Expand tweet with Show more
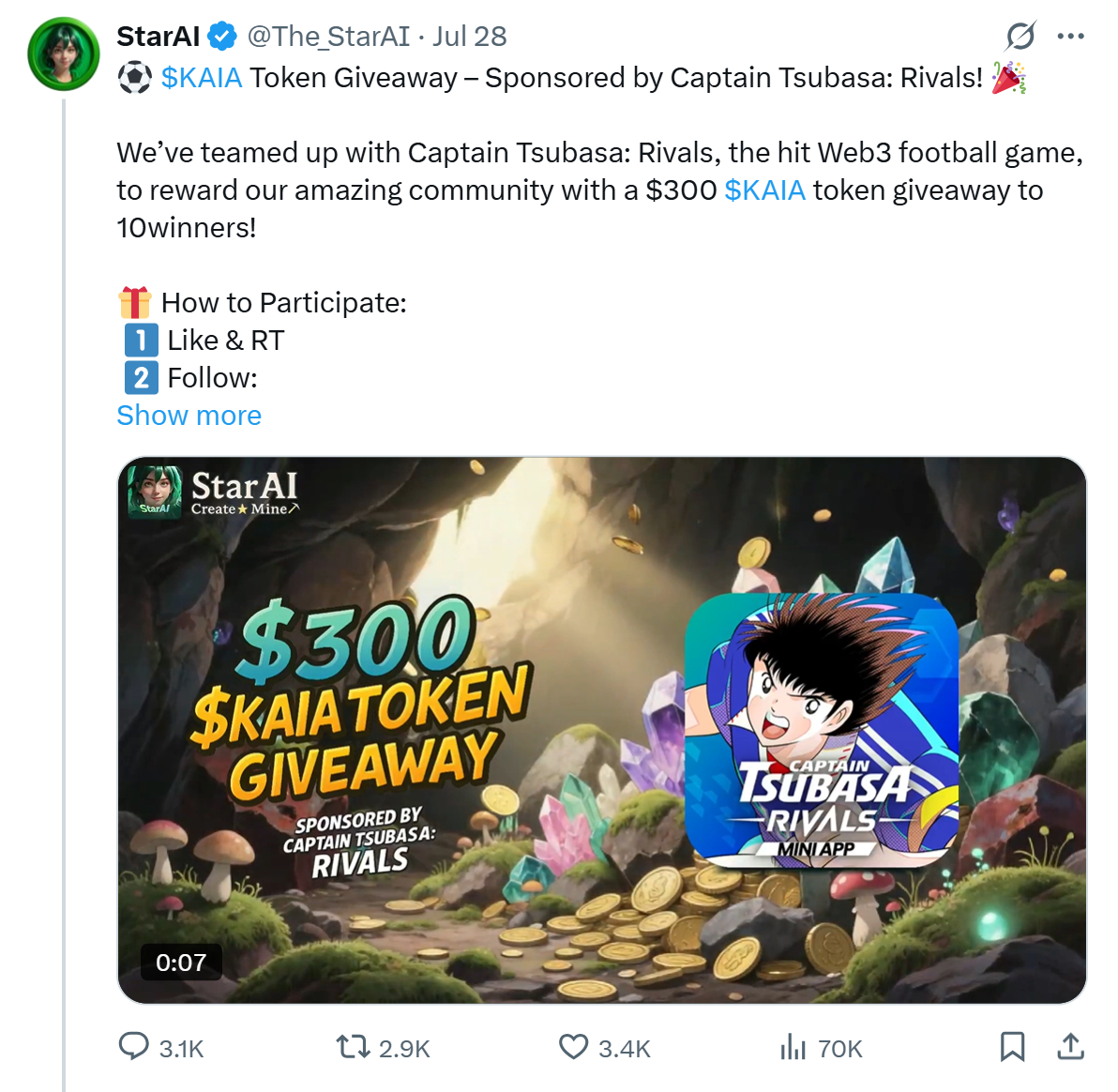The image size is (1118, 1092). tap(189, 416)
